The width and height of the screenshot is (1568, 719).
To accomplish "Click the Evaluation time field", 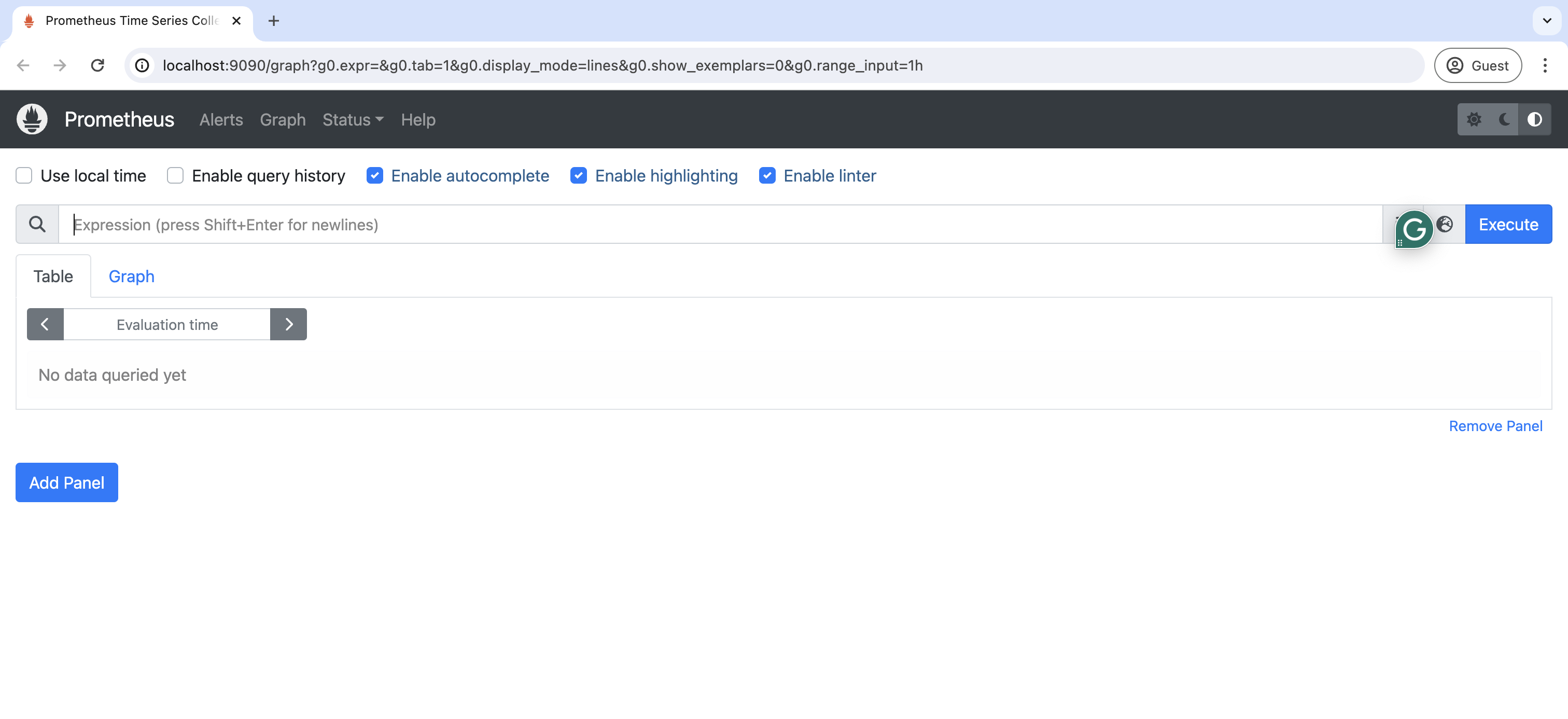I will (167, 324).
